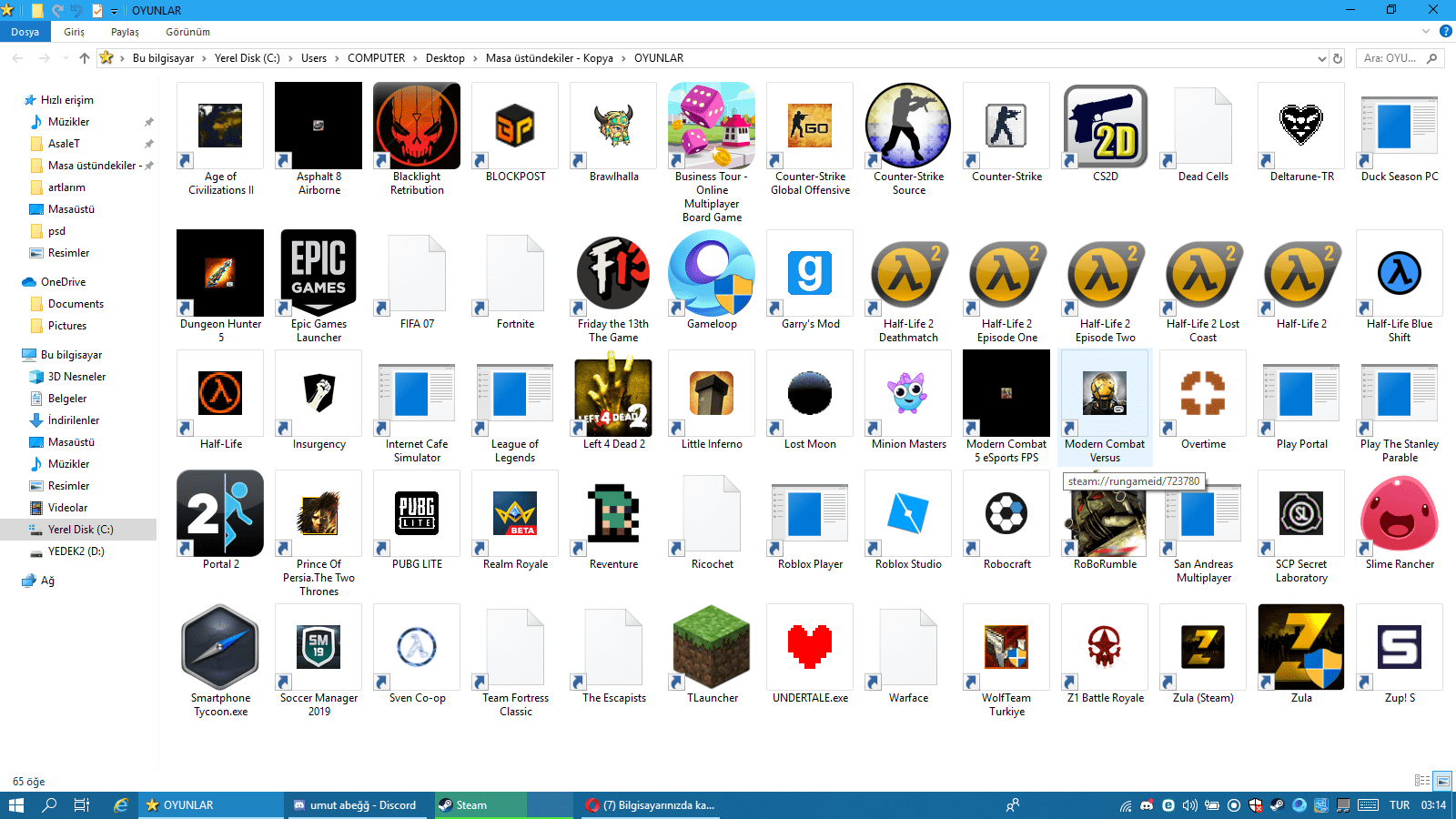Click the Roblox Studio shortcut
Screen dimensions: 1456x819
tap(908, 513)
